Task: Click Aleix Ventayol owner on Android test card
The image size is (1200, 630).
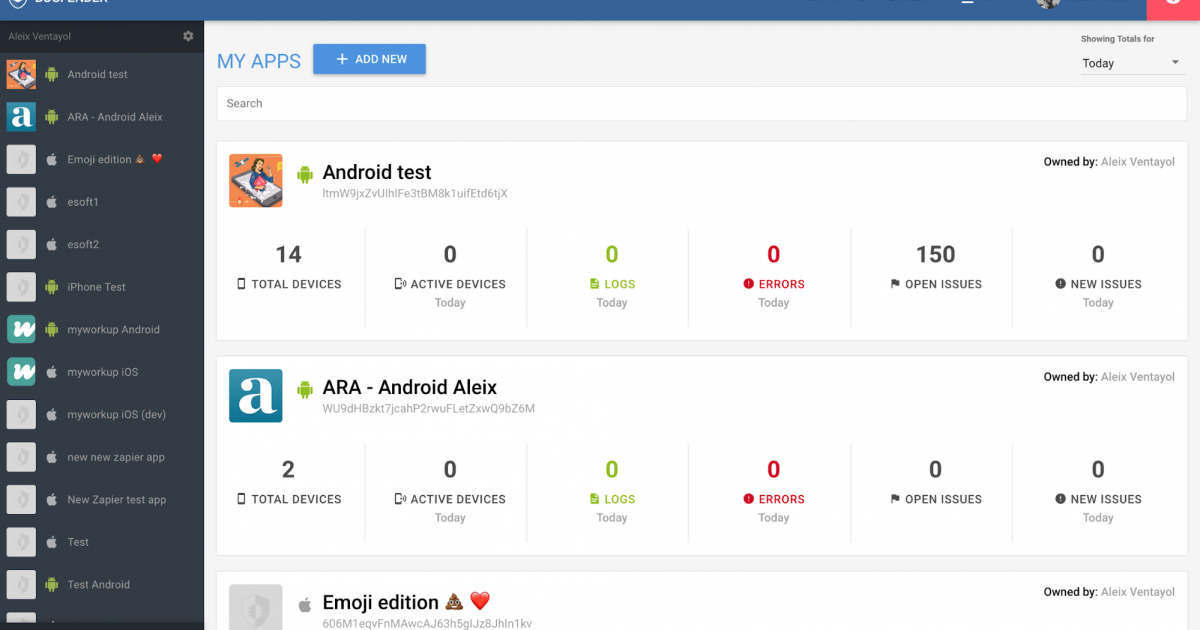Action: 1138,162
